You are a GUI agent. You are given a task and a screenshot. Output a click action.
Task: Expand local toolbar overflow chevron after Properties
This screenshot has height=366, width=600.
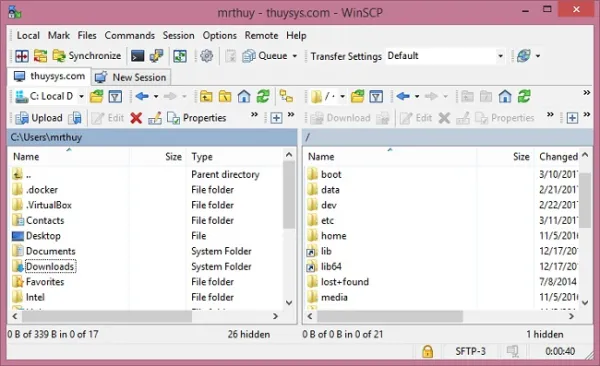[254, 114]
